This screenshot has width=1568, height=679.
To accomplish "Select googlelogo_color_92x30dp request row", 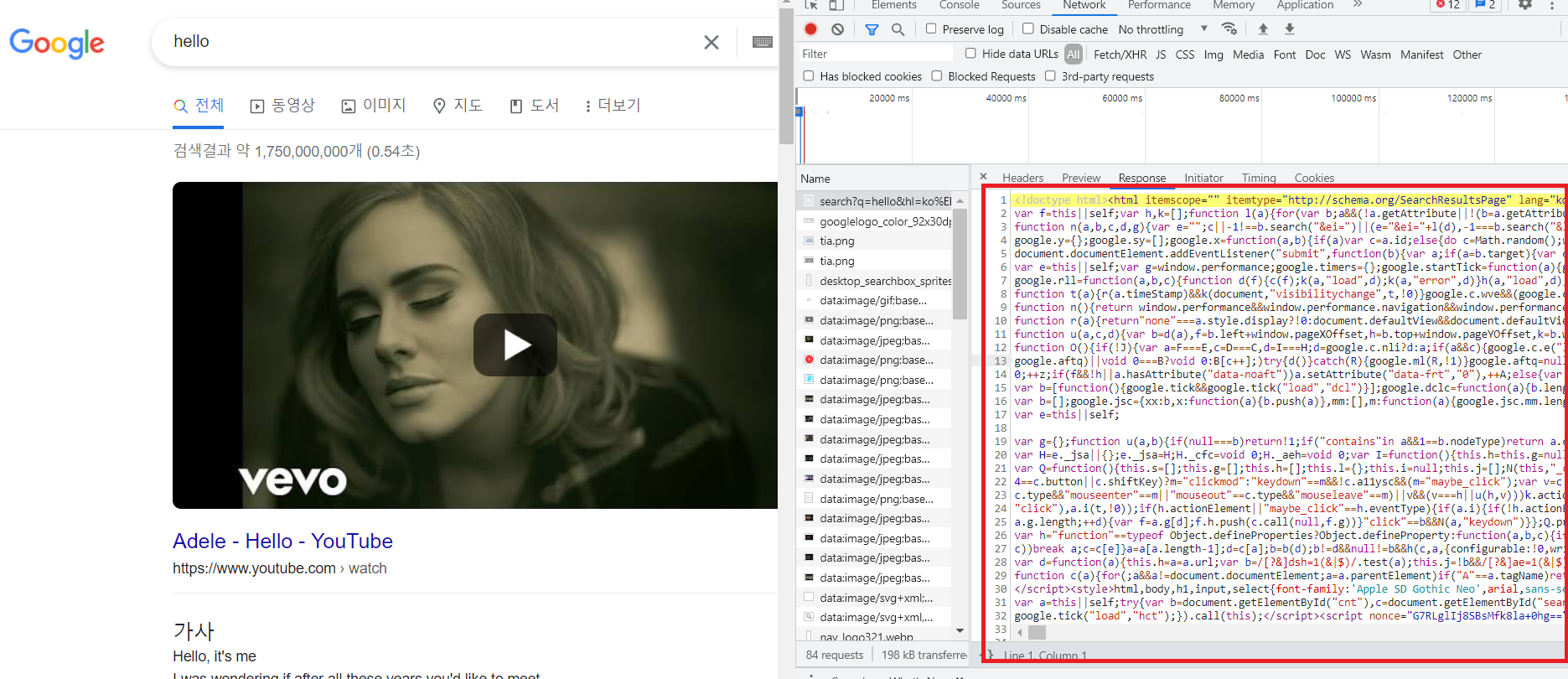I will click(876, 221).
